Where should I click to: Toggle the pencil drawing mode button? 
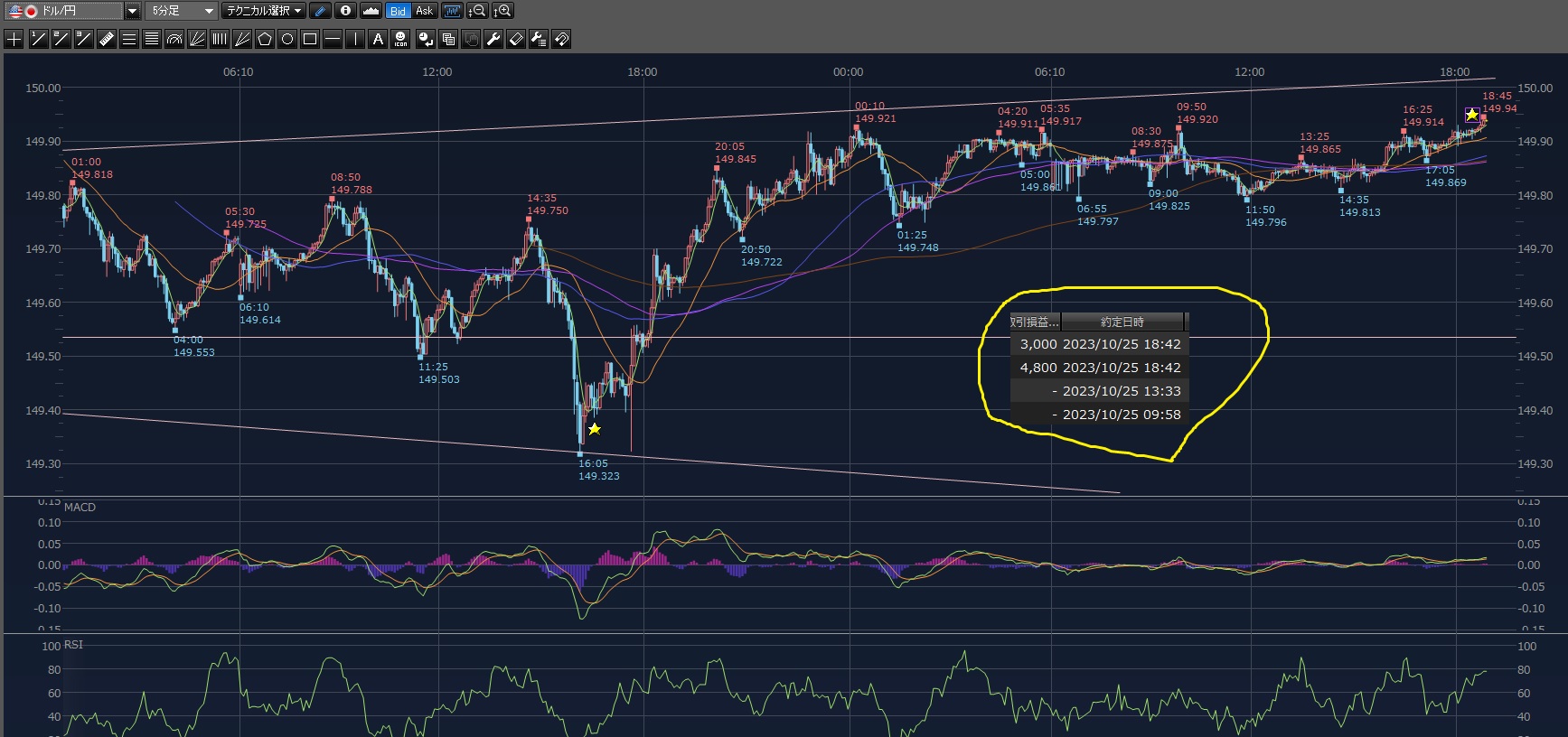(320, 11)
